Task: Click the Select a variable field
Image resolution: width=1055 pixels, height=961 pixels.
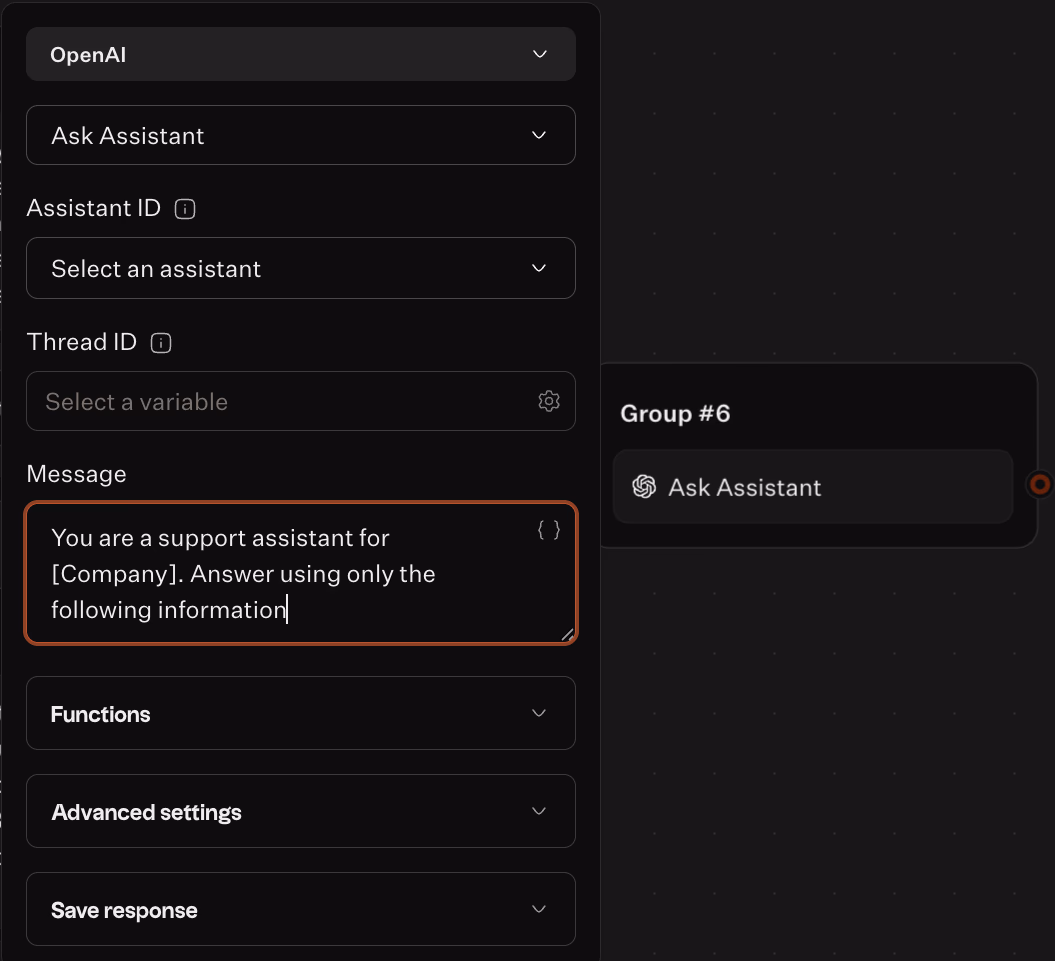Action: coord(280,401)
